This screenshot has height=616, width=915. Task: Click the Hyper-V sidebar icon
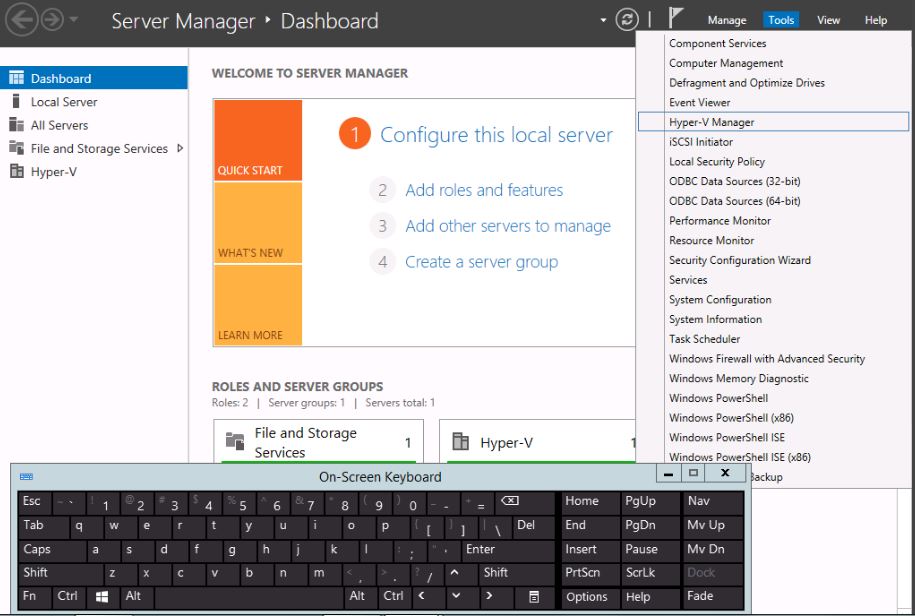coord(16,172)
